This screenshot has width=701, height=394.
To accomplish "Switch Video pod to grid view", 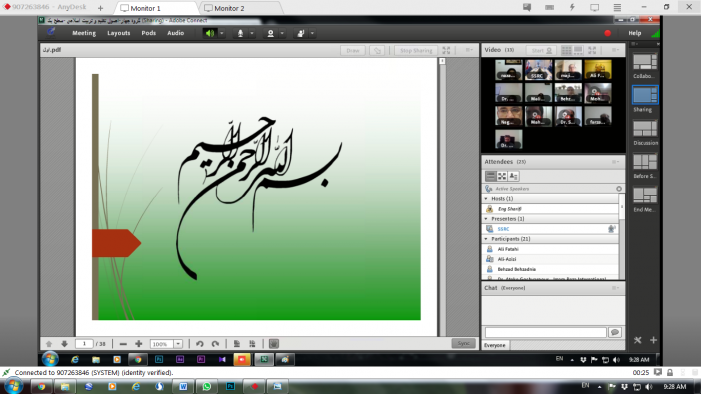I will point(566,50).
